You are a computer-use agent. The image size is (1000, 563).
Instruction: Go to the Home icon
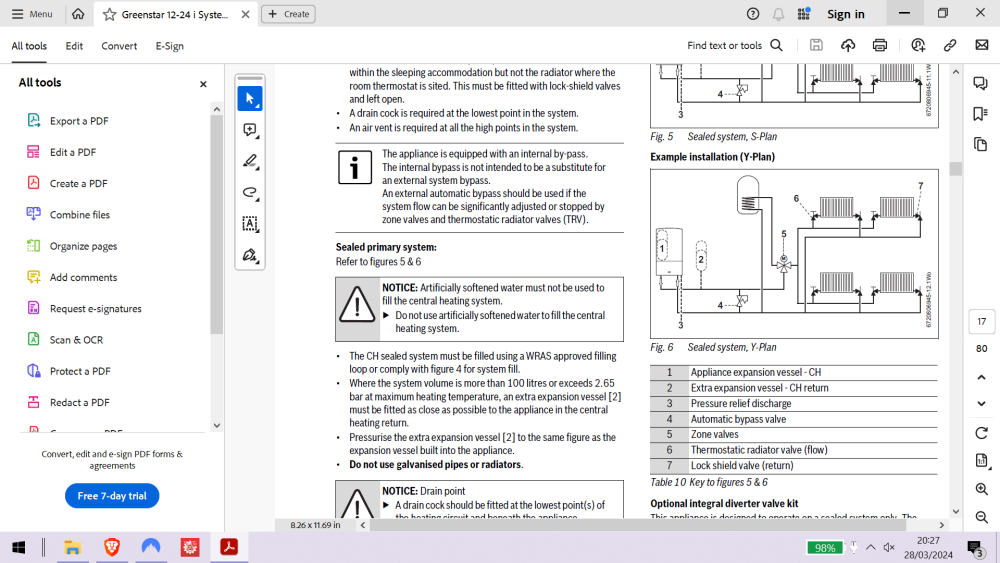tap(78, 13)
